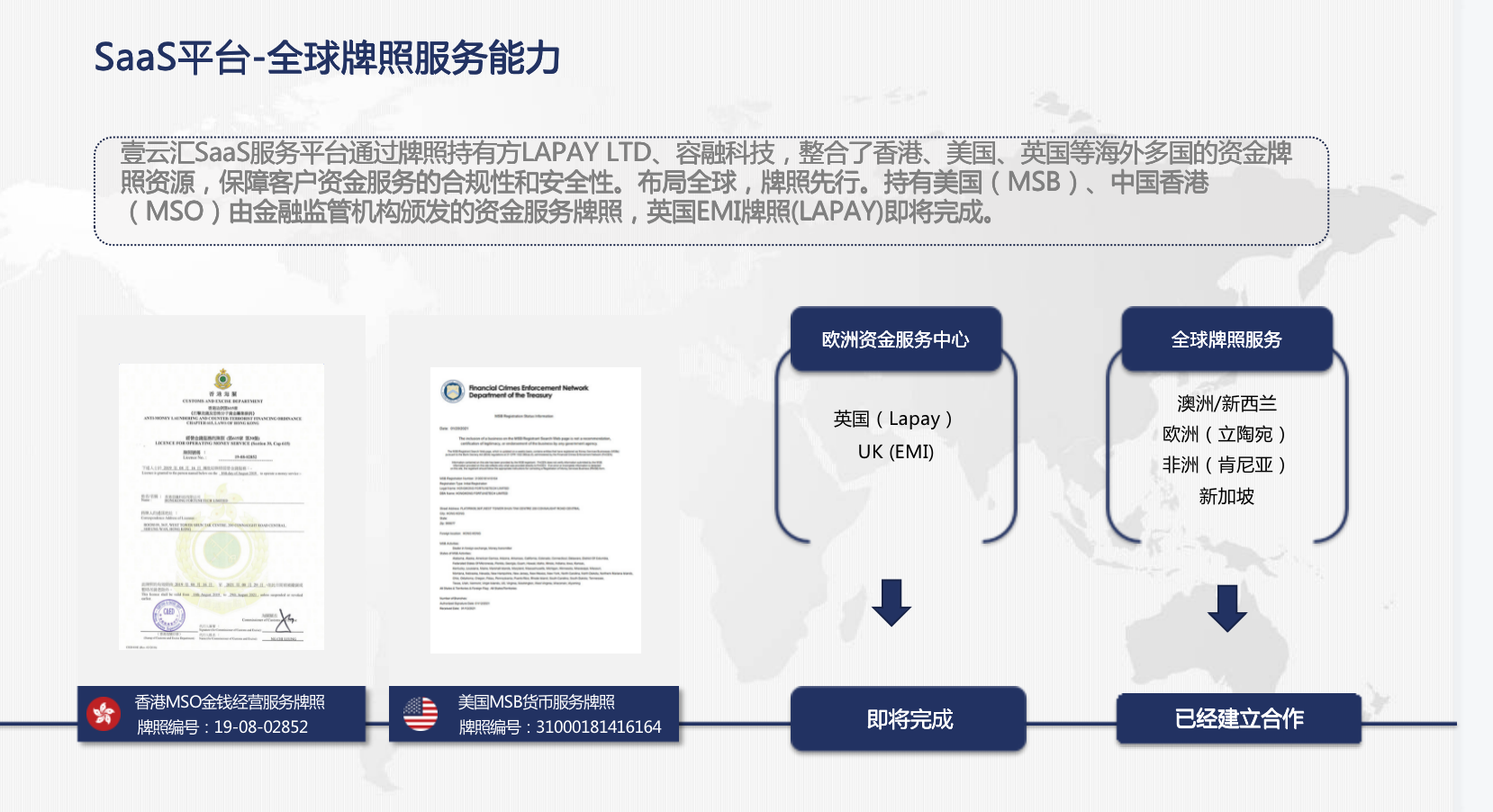Viewport: 1493px width, 812px height.
Task: Click the blue stamp on Hong Kong licence
Action: 168,615
